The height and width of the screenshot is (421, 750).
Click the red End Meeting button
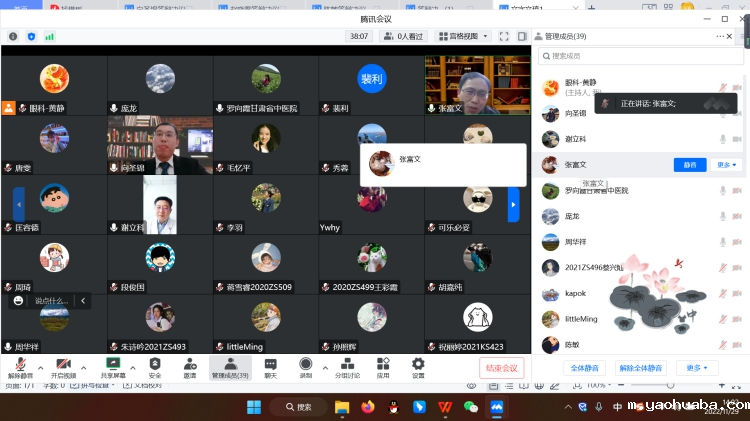coord(501,368)
